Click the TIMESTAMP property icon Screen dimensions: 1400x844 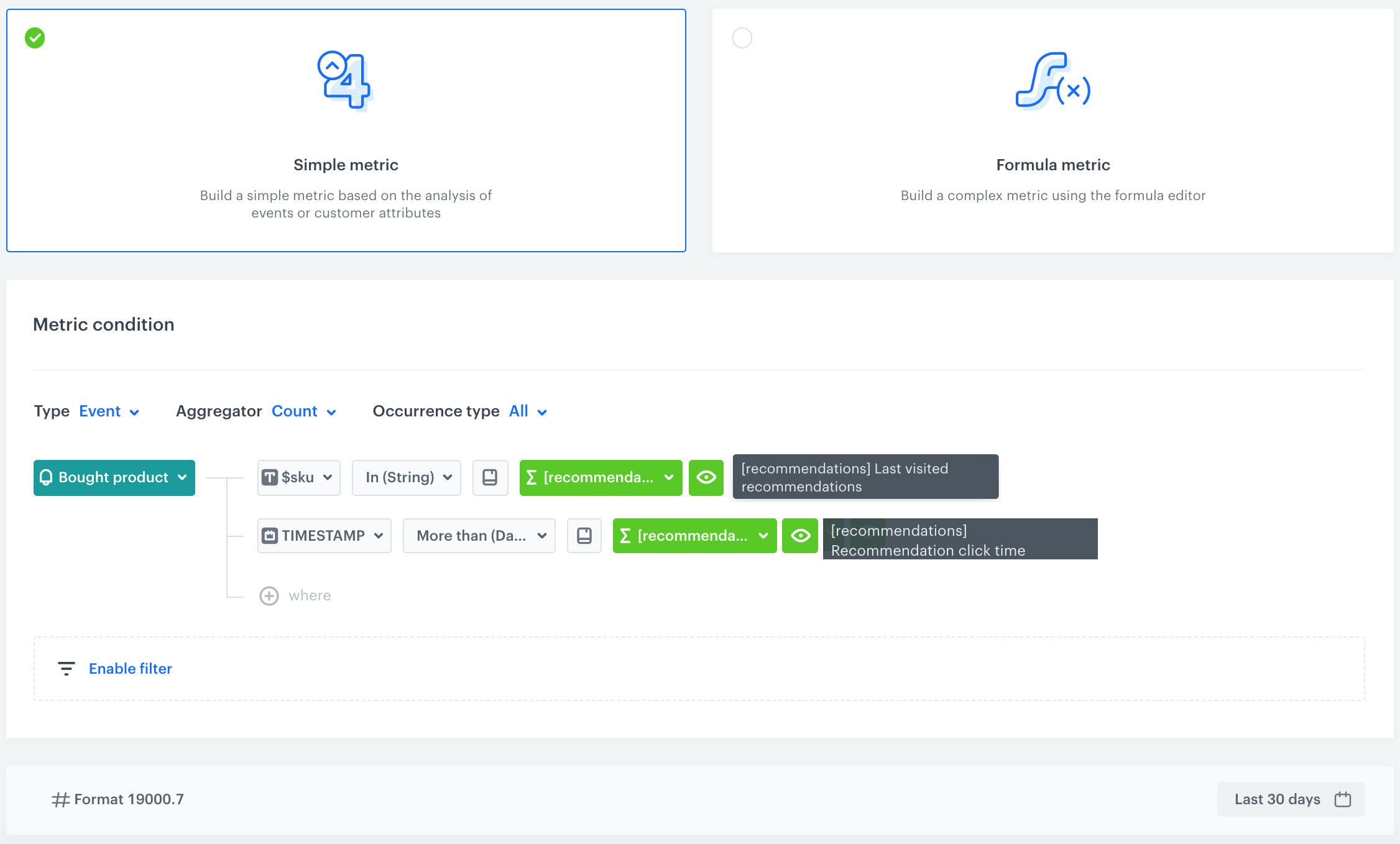[x=272, y=535]
